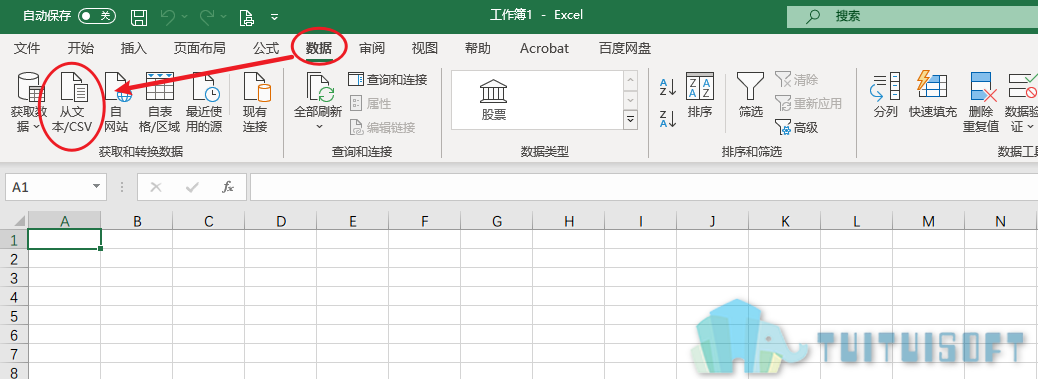Screen dimensions: 1038x379
Task: Sort ascending A to Z
Action: pyautogui.click(x=667, y=86)
